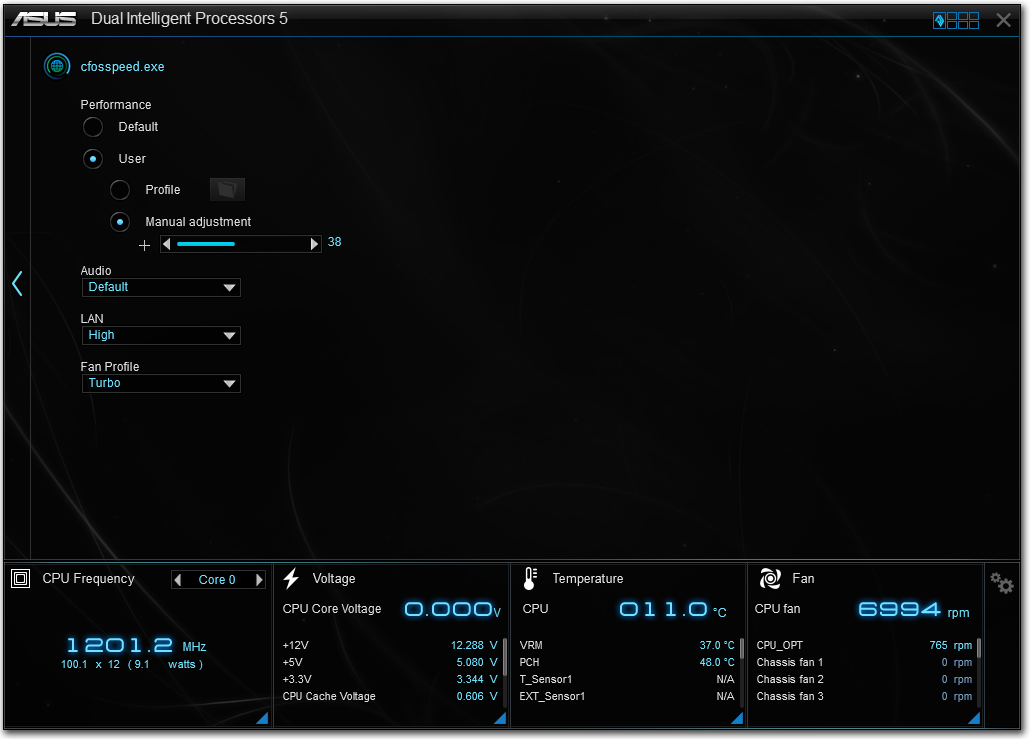Increase manual adjustment with slider right arrow
Image resolution: width=1031 pixels, height=739 pixels.
(314, 244)
